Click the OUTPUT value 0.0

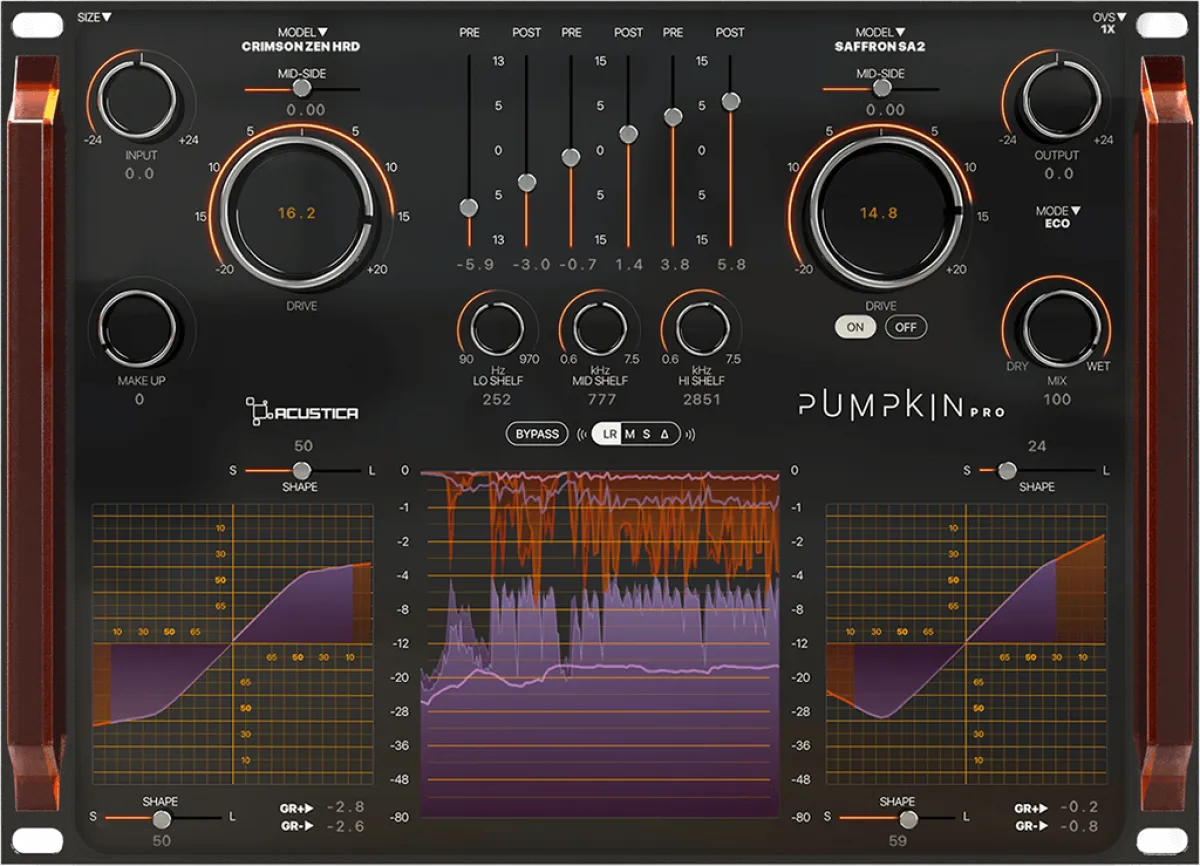1058,174
